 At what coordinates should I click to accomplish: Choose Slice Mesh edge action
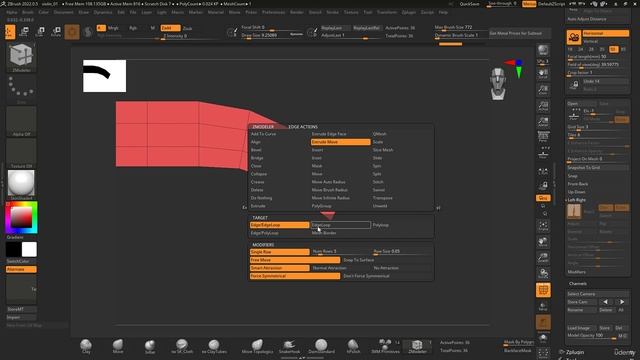pyautogui.click(x=402, y=150)
